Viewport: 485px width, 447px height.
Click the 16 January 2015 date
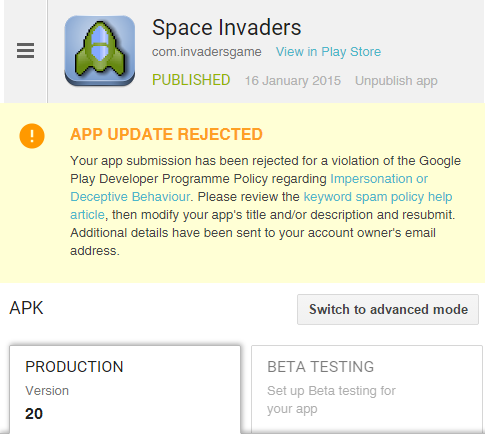[x=293, y=81]
